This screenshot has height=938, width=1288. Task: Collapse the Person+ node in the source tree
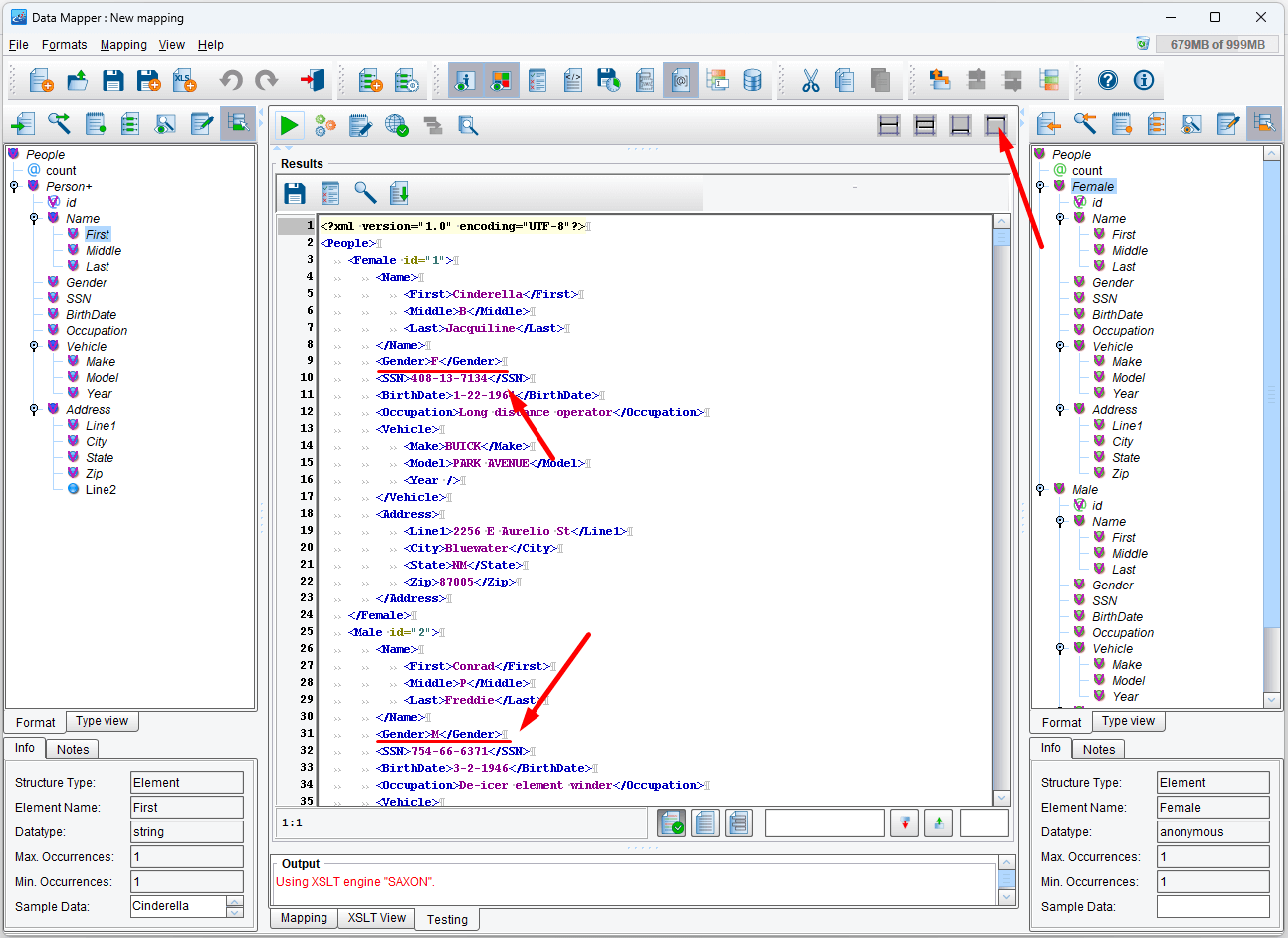pyautogui.click(x=14, y=187)
